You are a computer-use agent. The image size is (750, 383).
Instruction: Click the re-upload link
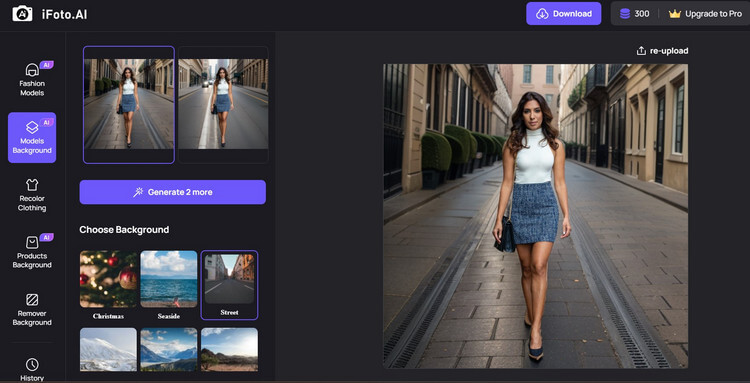(x=662, y=51)
